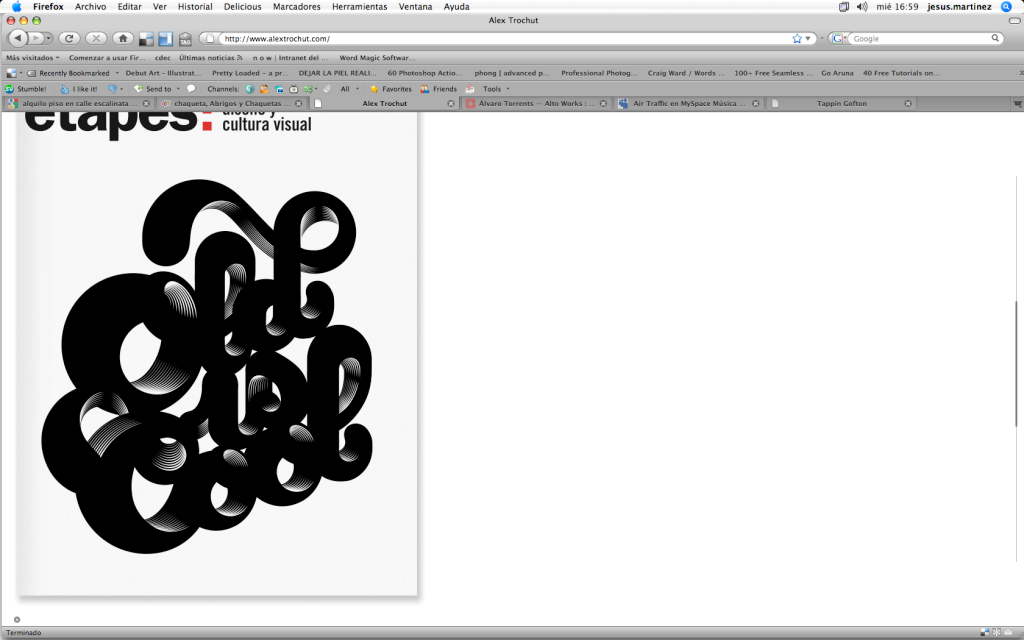The image size is (1024, 640).
Task: Reload the current page
Action: point(69,38)
